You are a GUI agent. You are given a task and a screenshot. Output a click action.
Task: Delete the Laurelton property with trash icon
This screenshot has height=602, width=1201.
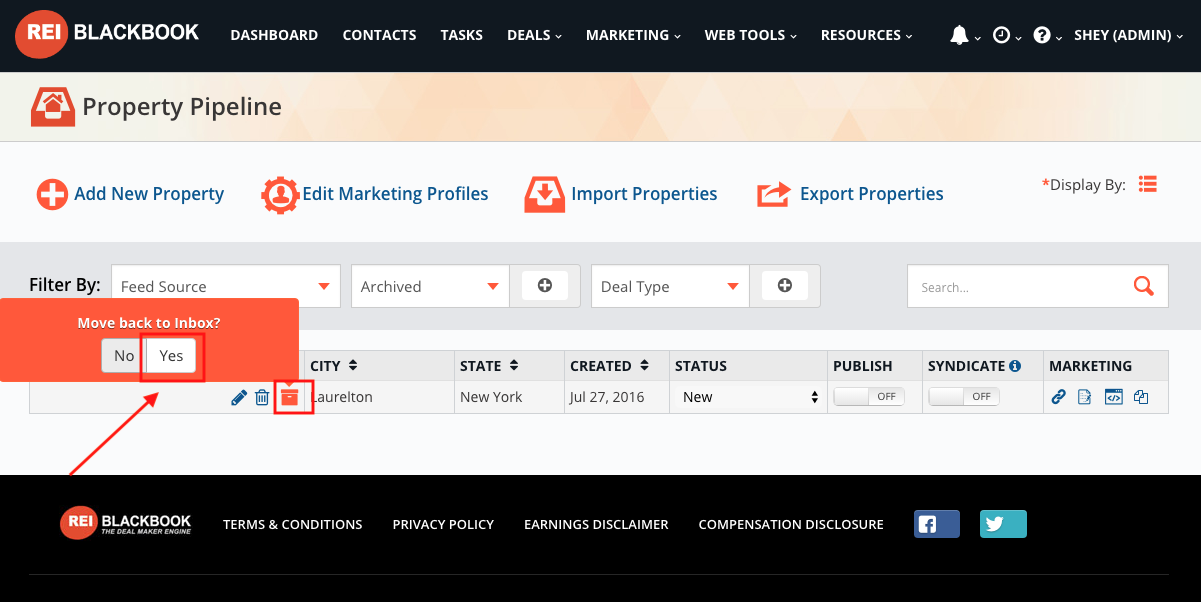click(x=262, y=397)
